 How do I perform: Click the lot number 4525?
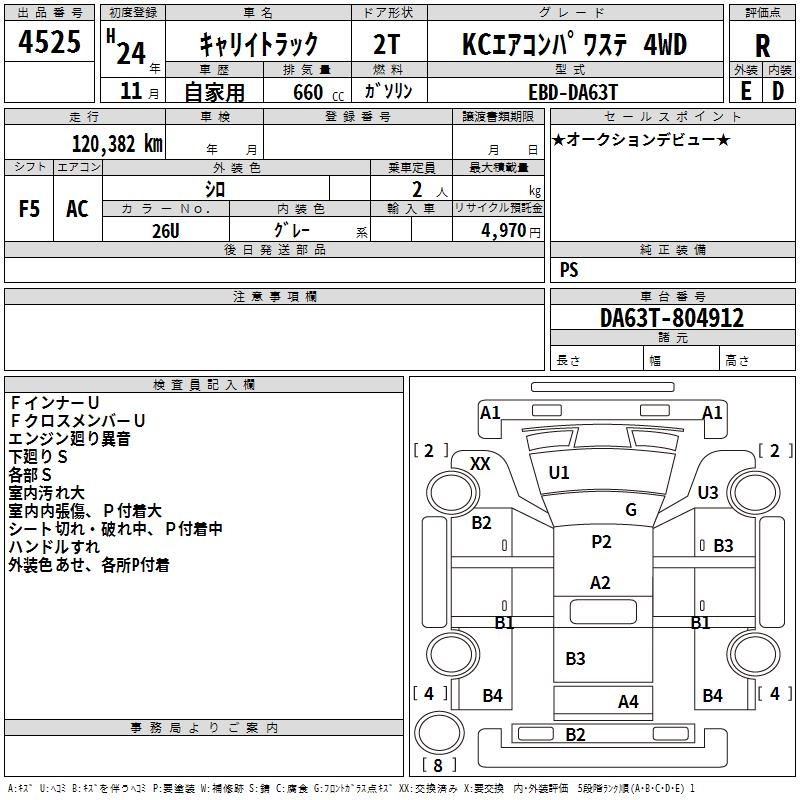pos(50,43)
